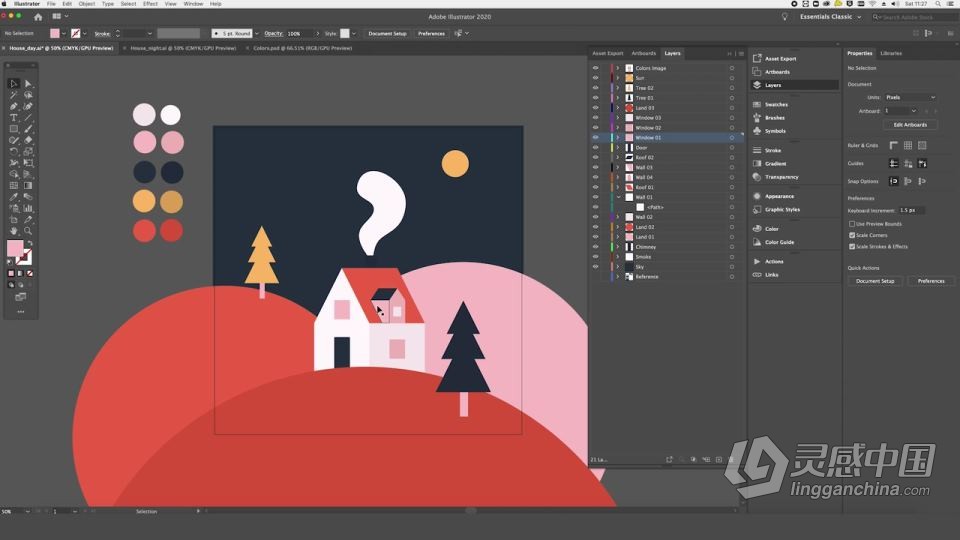Open the Essentials Classic workspace dropdown
960x540 pixels.
pyautogui.click(x=830, y=17)
